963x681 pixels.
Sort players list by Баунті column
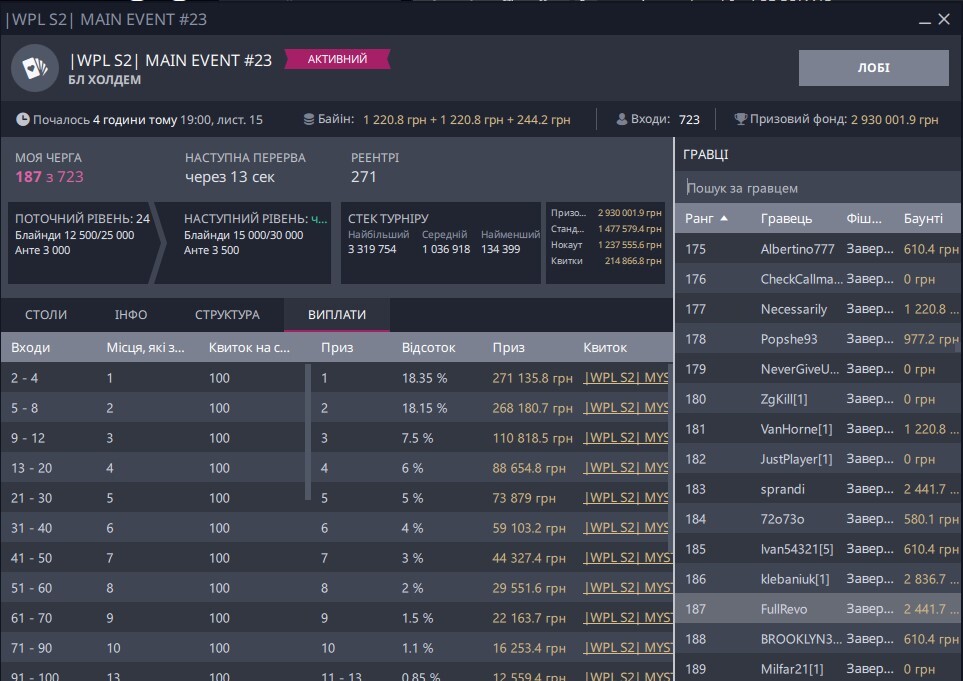pos(923,218)
